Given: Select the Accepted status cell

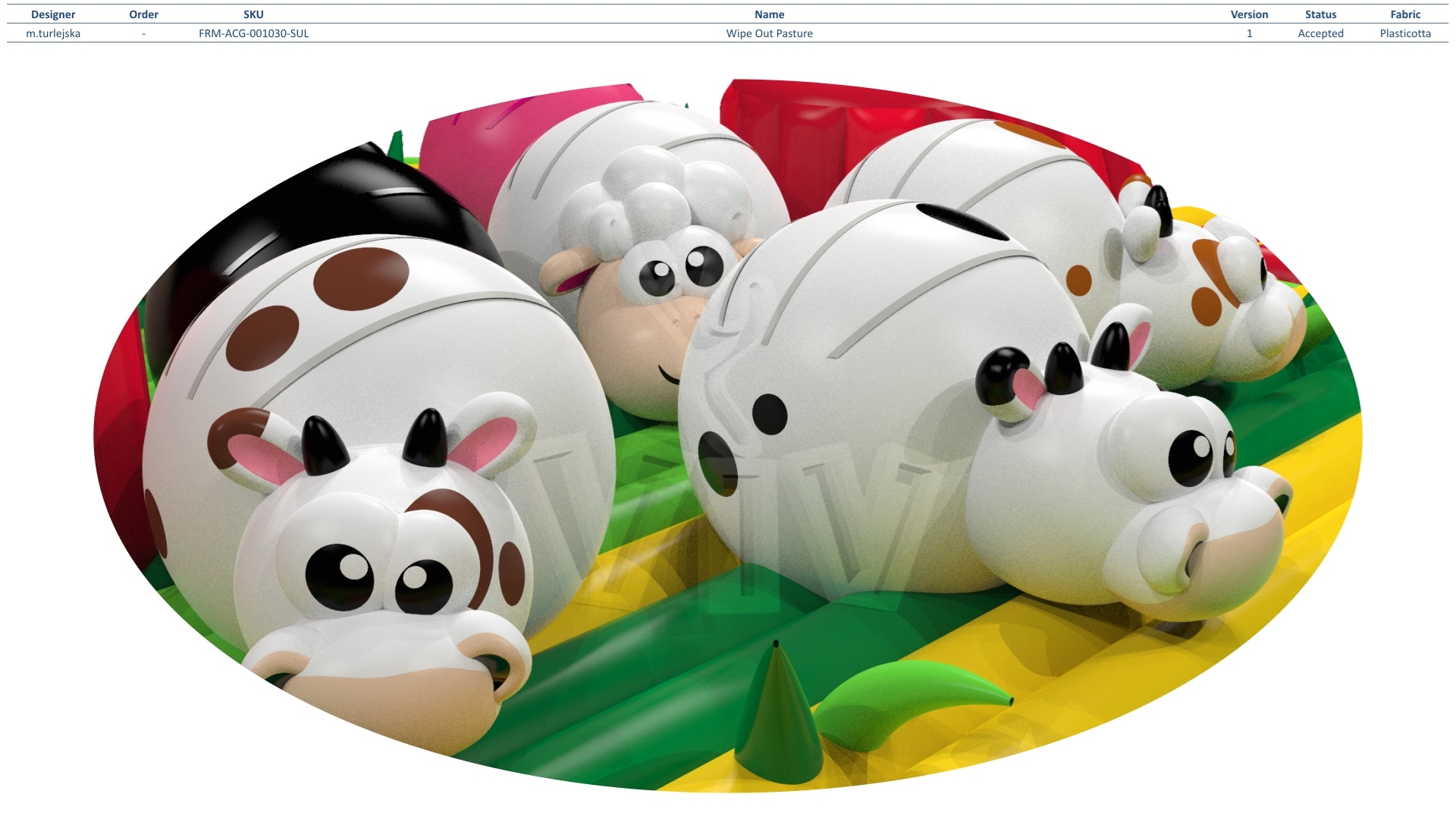Looking at the screenshot, I should click(x=1320, y=33).
